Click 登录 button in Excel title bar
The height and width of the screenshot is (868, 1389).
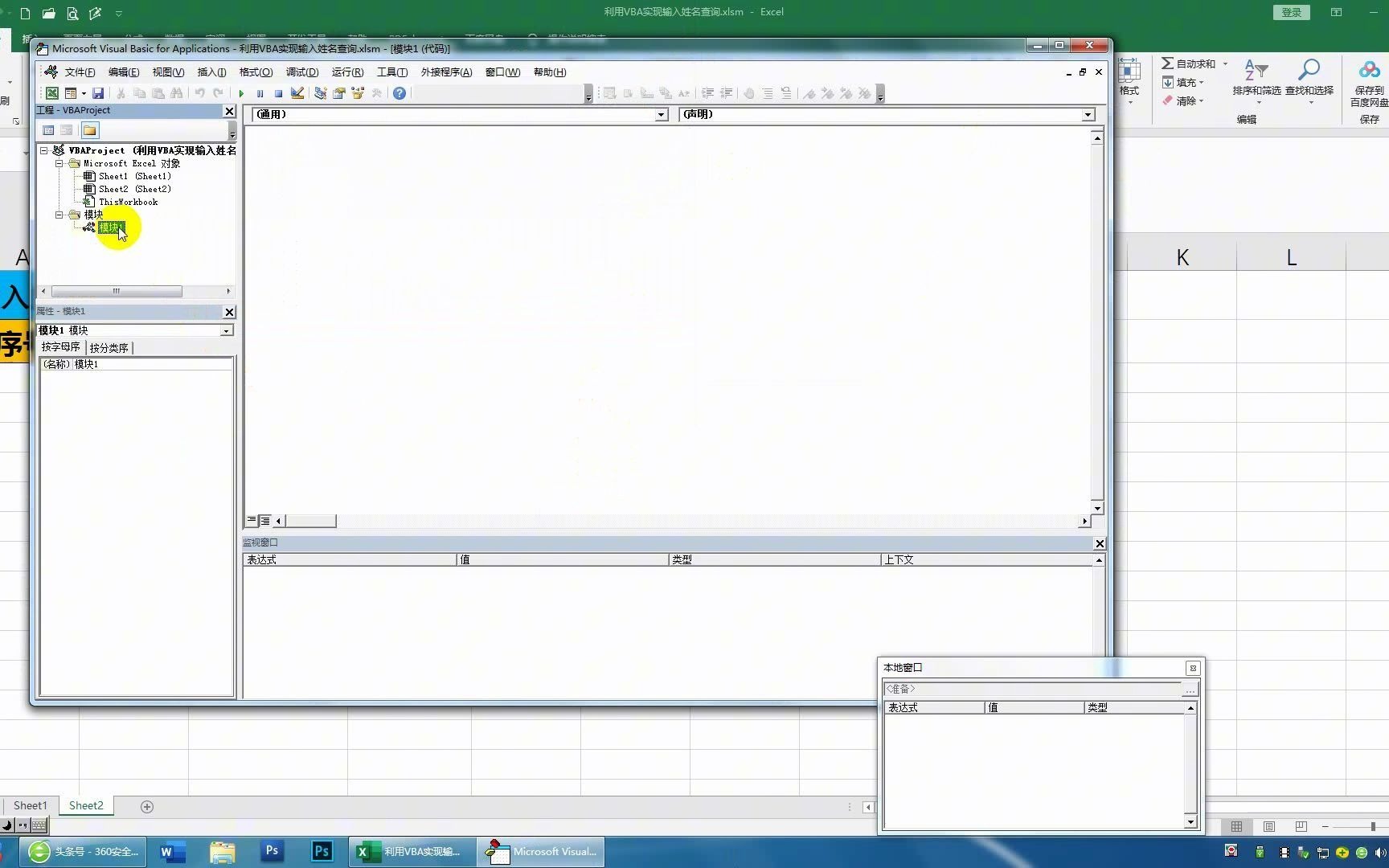pyautogui.click(x=1292, y=12)
